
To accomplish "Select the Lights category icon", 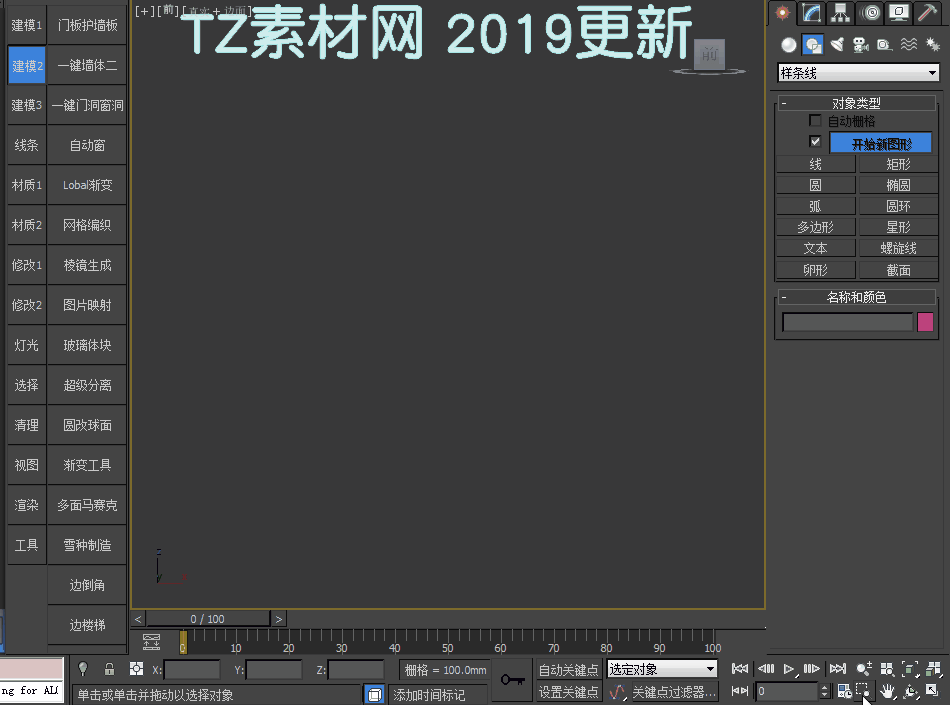I will coord(837,45).
